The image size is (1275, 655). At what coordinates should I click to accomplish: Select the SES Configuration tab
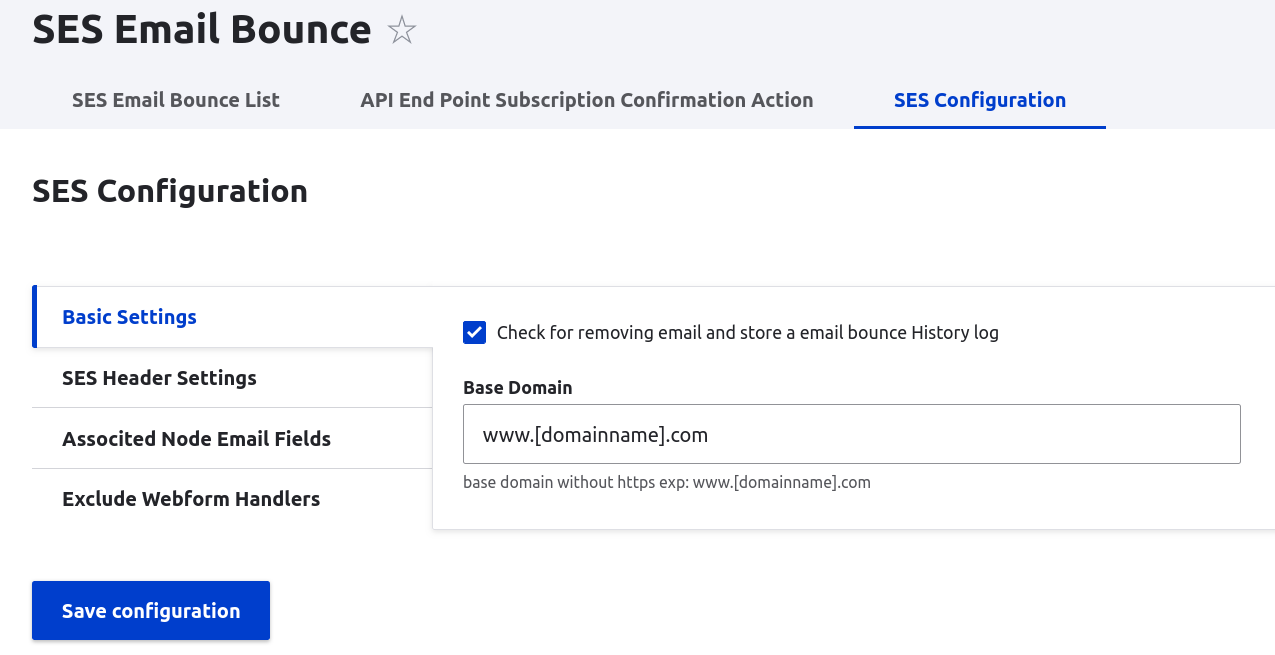point(979,100)
